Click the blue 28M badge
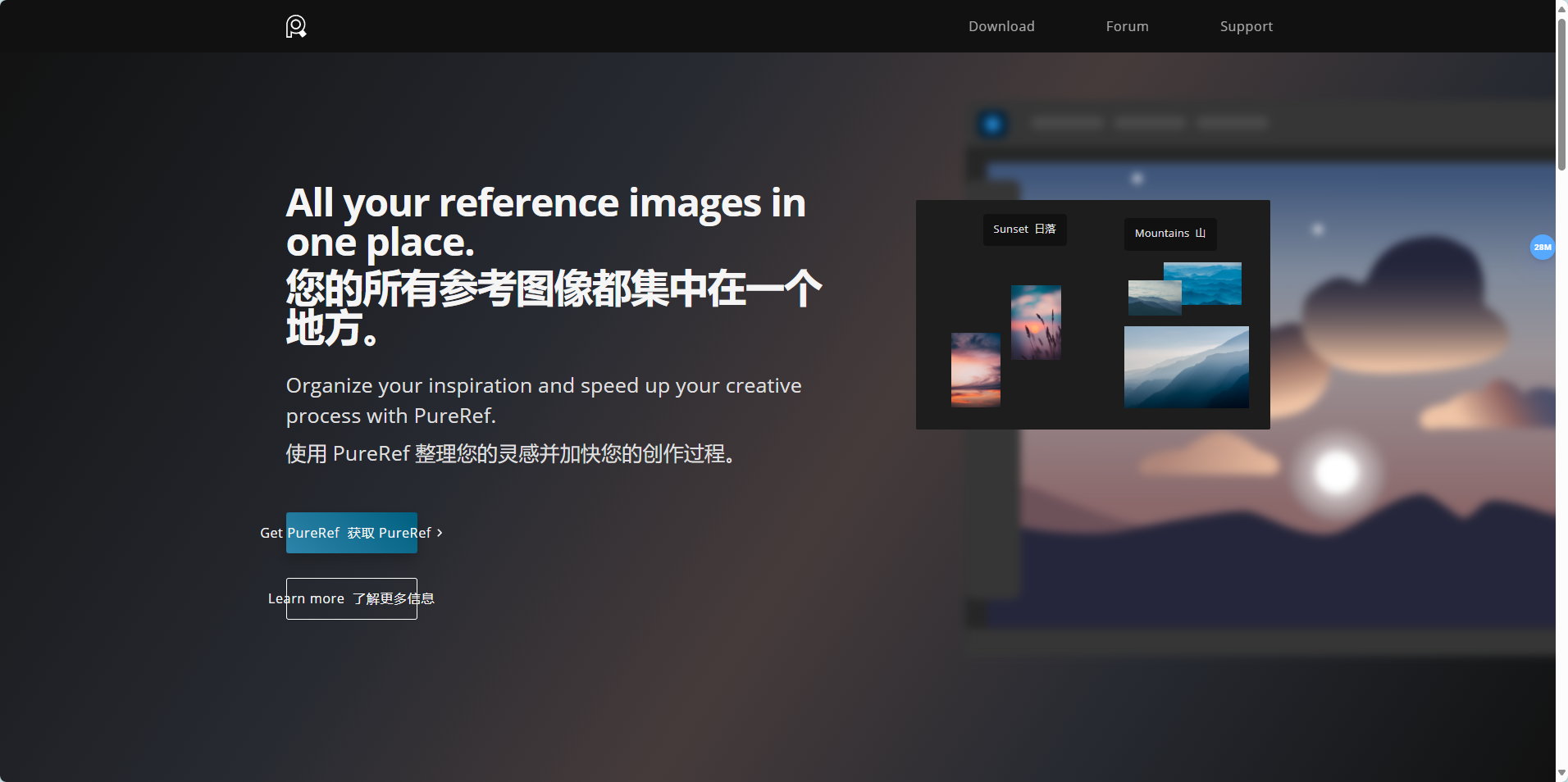This screenshot has width=1568, height=782. coord(1543,247)
